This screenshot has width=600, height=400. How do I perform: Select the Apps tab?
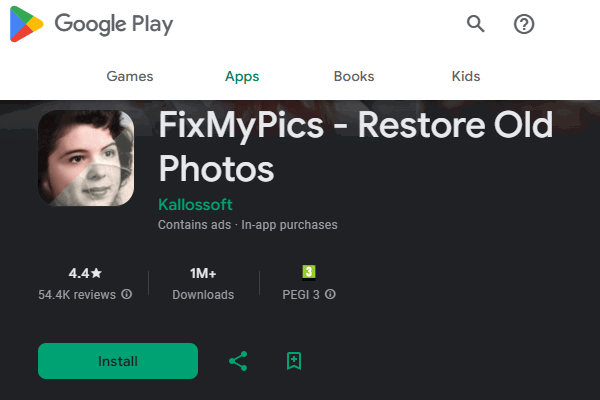tap(242, 76)
